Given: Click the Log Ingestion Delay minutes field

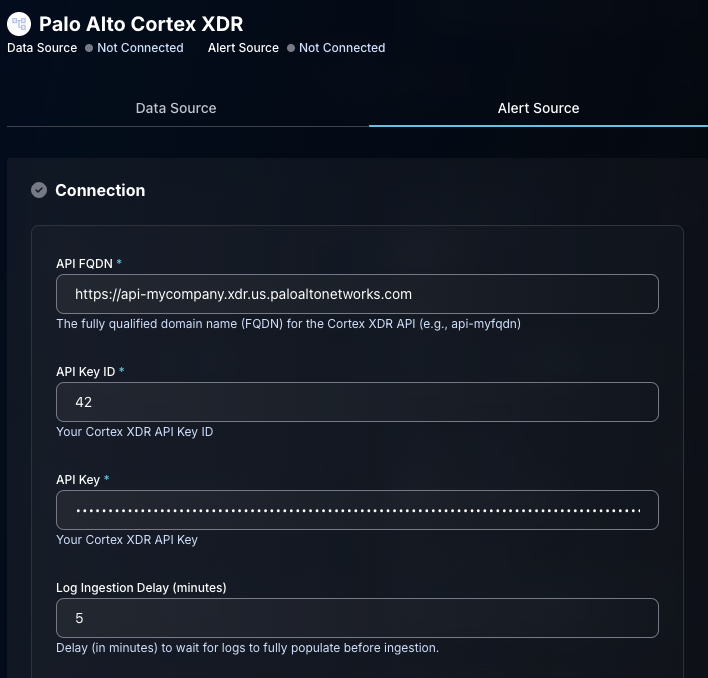Looking at the screenshot, I should pyautogui.click(x=357, y=618).
